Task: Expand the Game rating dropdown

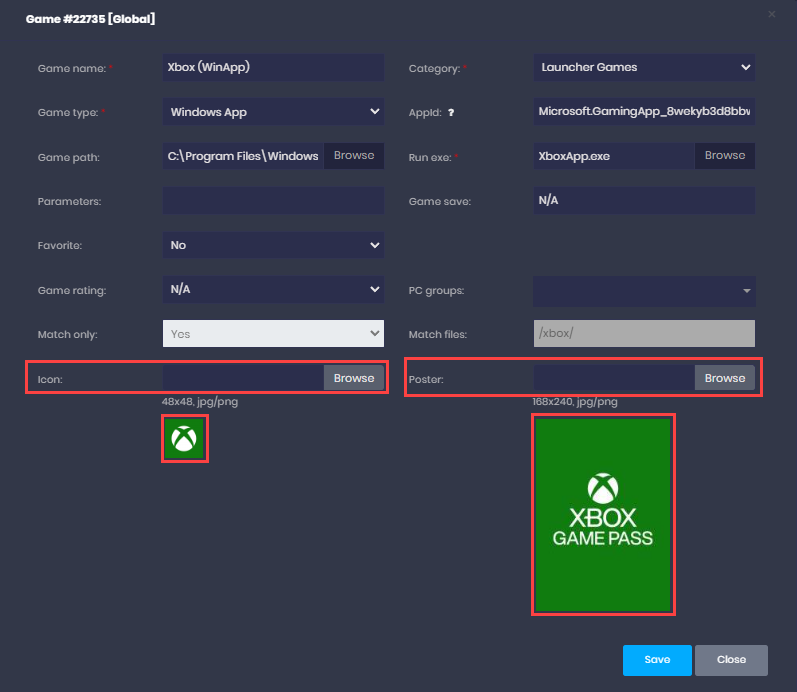Action: point(273,289)
